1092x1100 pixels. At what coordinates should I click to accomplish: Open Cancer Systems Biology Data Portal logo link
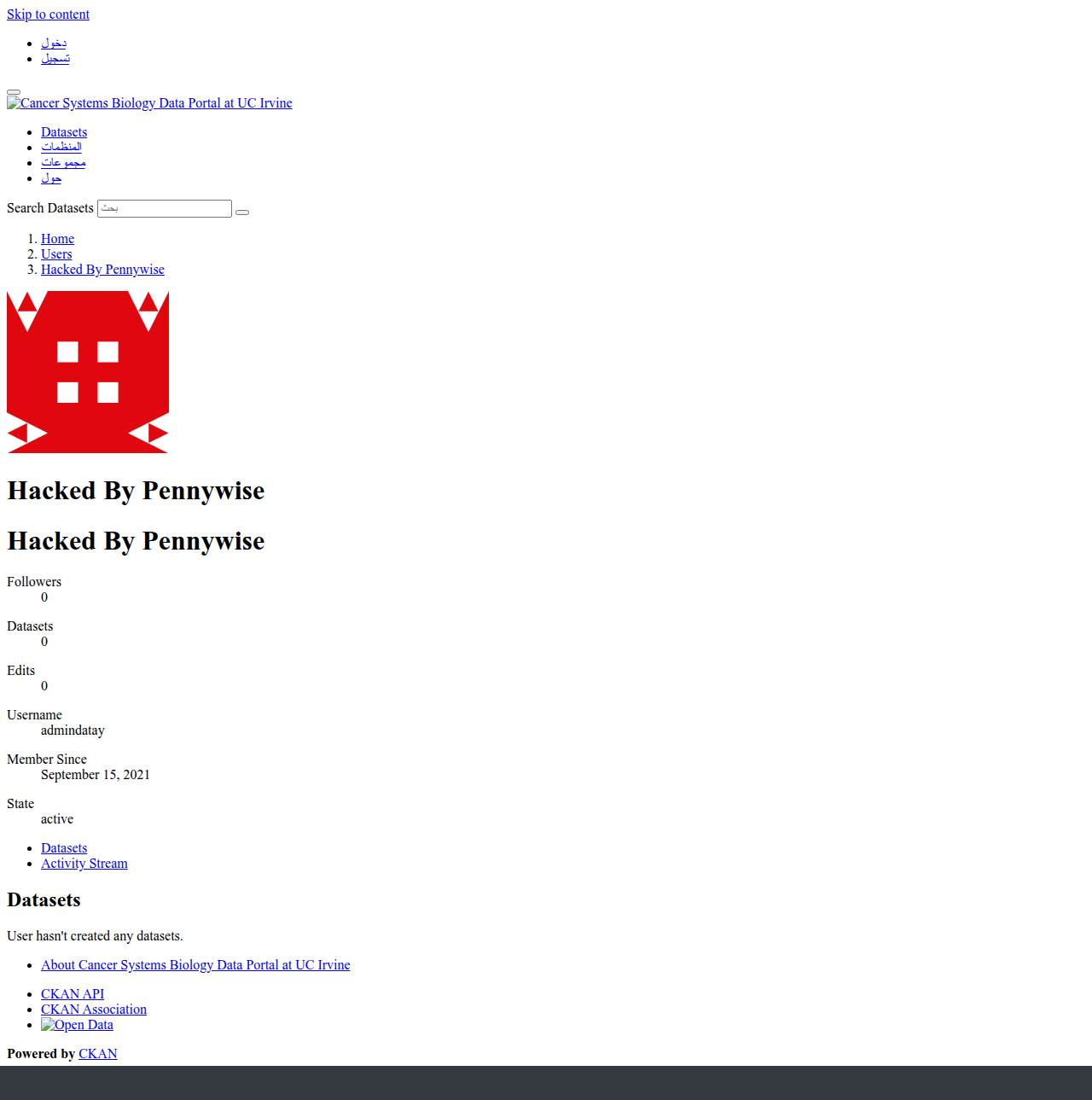[x=149, y=103]
